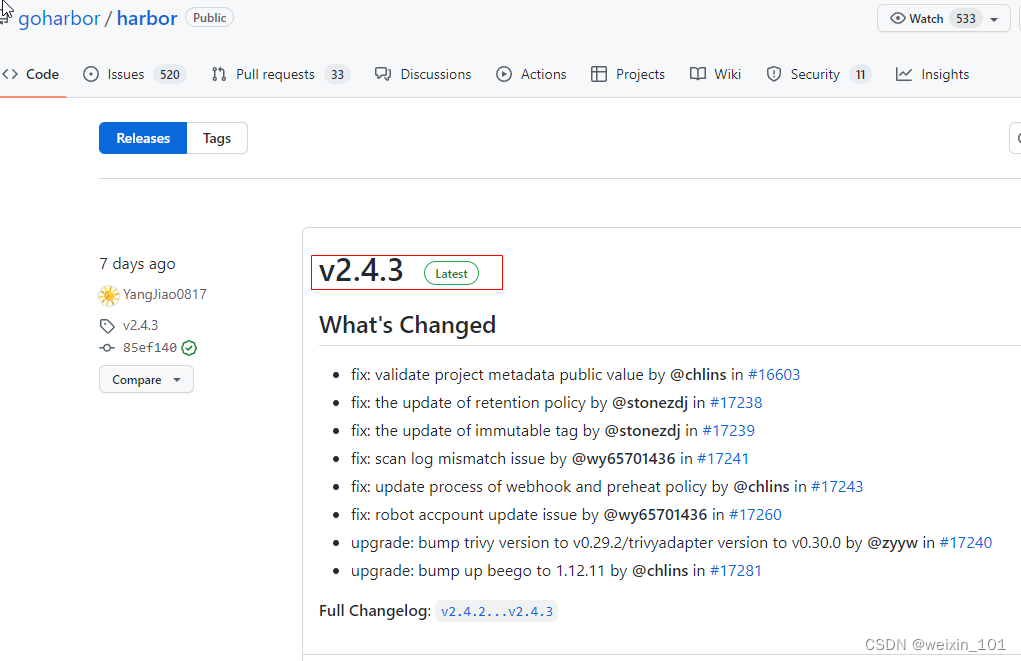Image resolution: width=1021 pixels, height=661 pixels.
Task: Open pull request #17241
Action: [723, 458]
